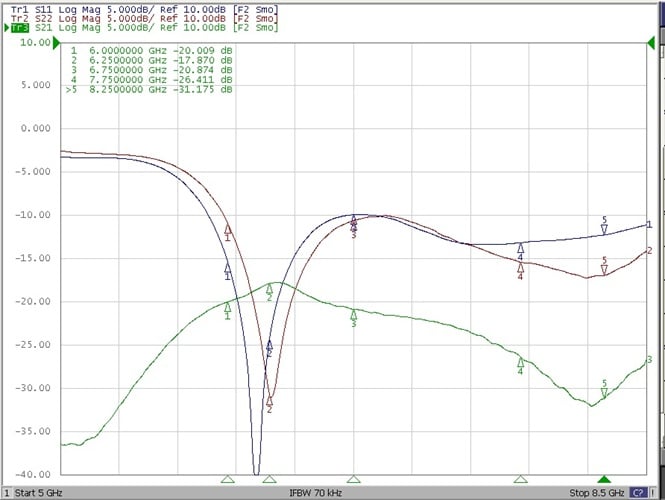Click marker 2 on the blue S11 trace
This screenshot has height=500, width=665.
coord(269,346)
